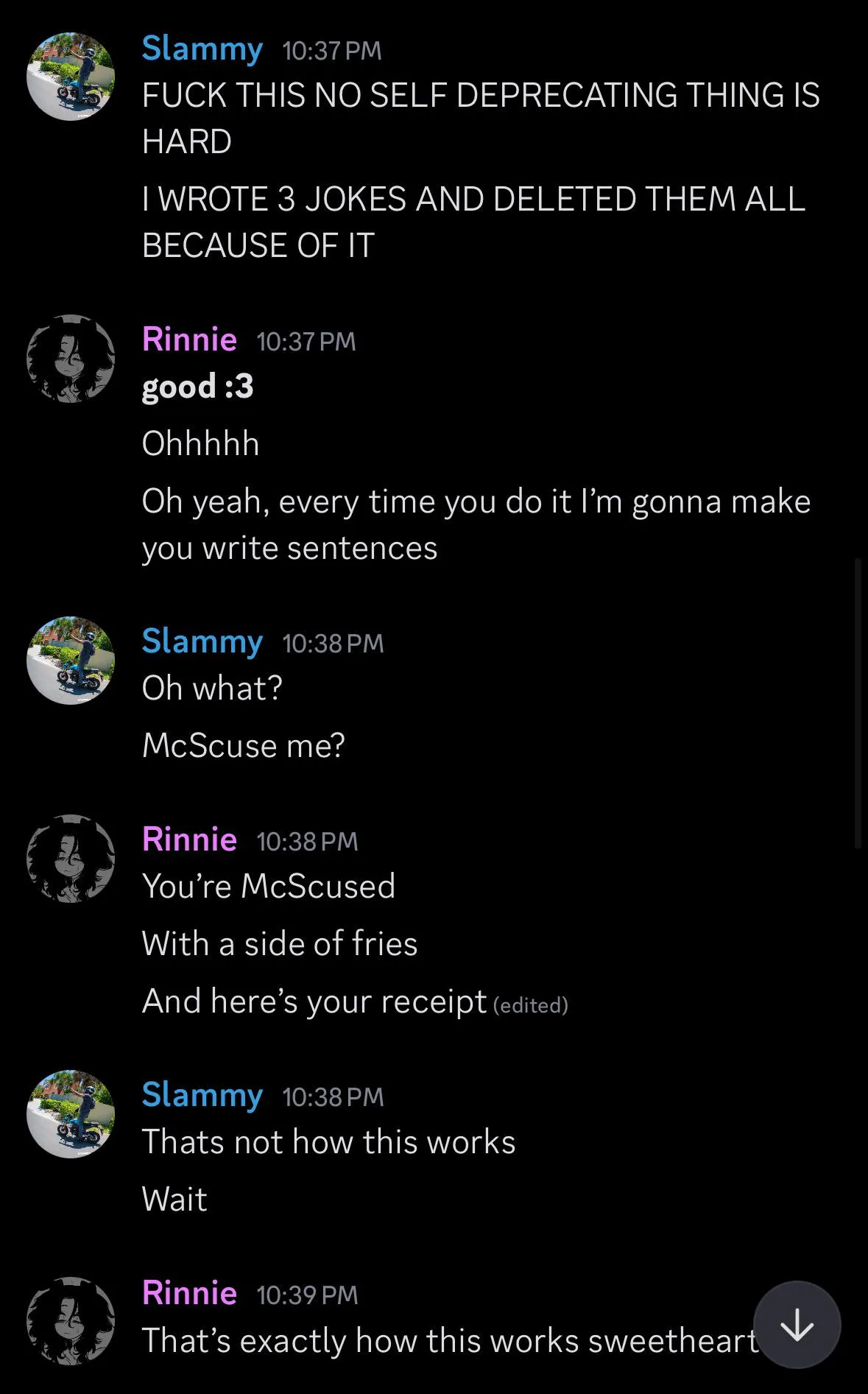Viewport: 868px width, 1394px height.
Task: Select the "Wait" message from Slammy
Action: (x=174, y=1200)
